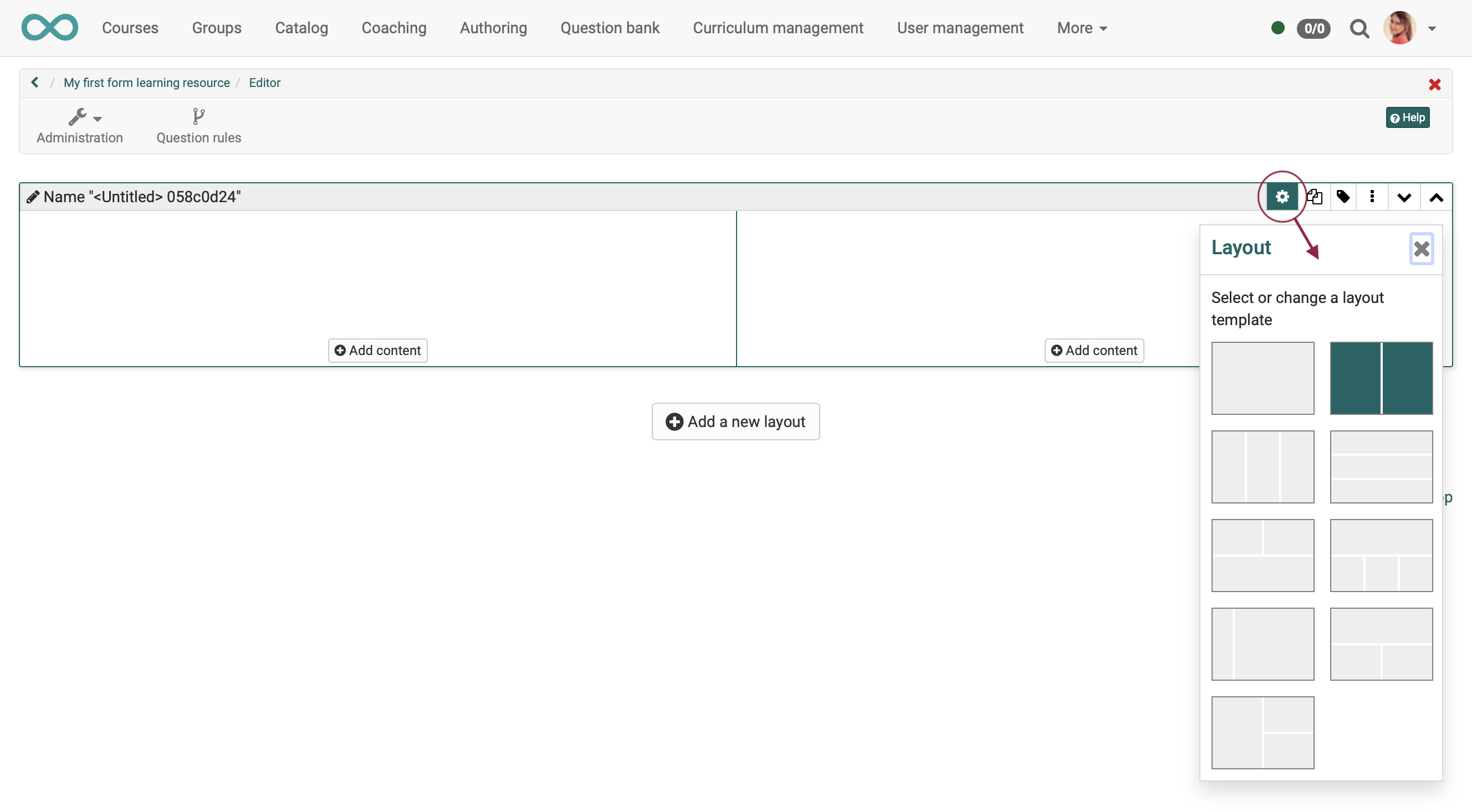The image size is (1472, 812).
Task: Switch to the Question bank tab
Action: click(610, 28)
